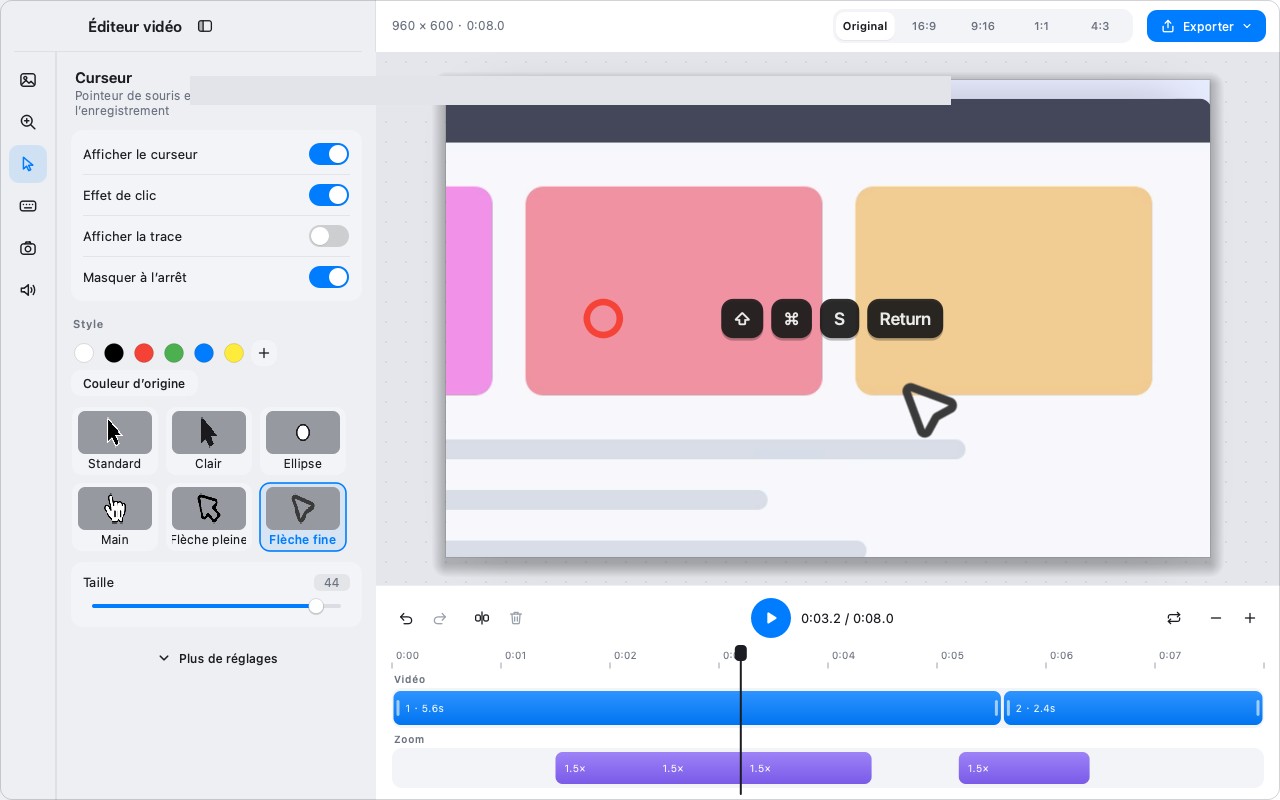Select the 1:1 aspect ratio tab
The height and width of the screenshot is (800, 1280).
pyautogui.click(x=1042, y=26)
